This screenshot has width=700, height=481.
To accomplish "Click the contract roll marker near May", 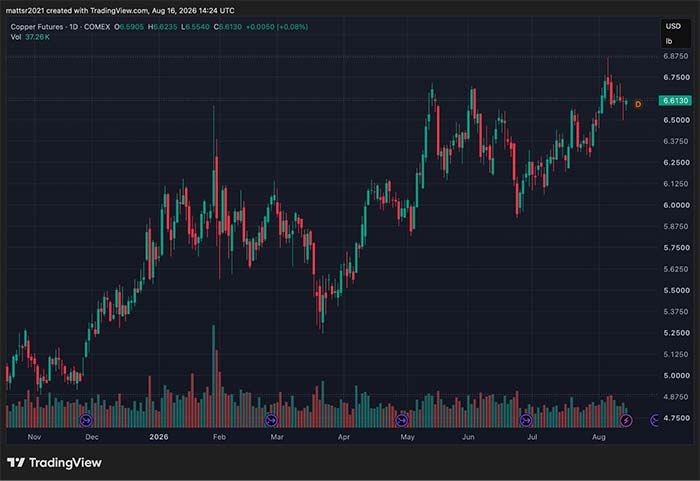I will pyautogui.click(x=401, y=420).
